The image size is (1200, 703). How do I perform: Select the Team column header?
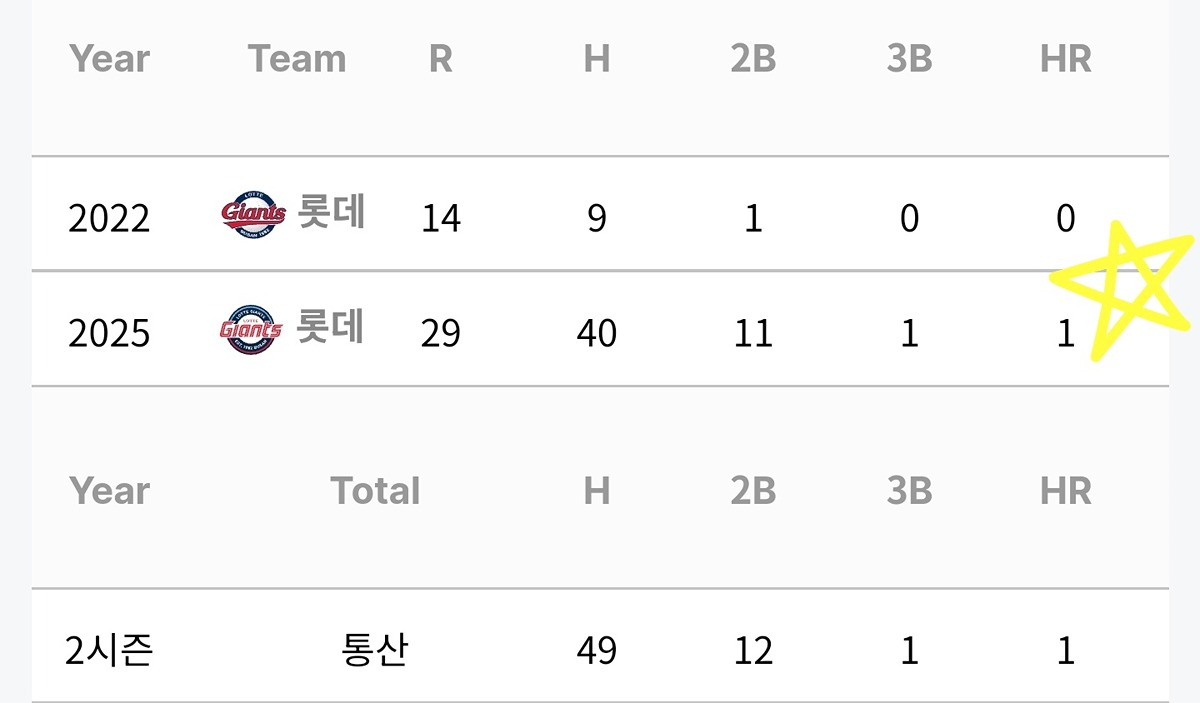pyautogui.click(x=297, y=59)
